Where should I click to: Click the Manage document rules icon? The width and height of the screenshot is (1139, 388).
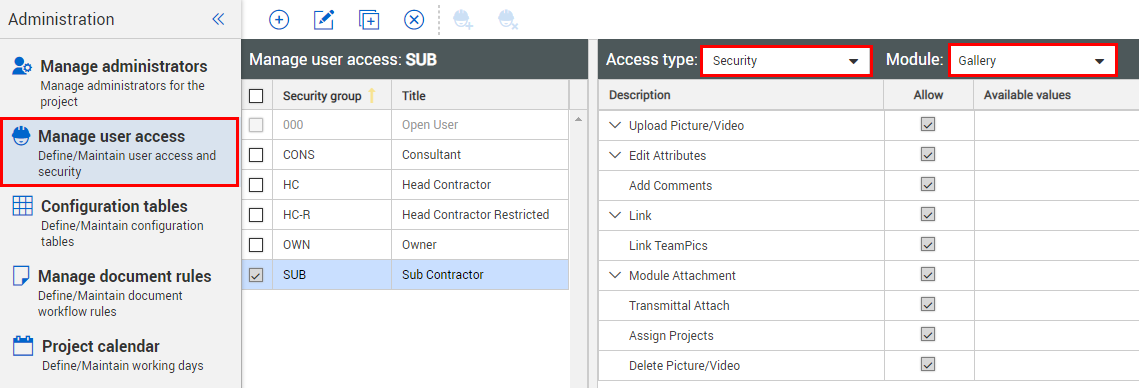click(x=21, y=276)
